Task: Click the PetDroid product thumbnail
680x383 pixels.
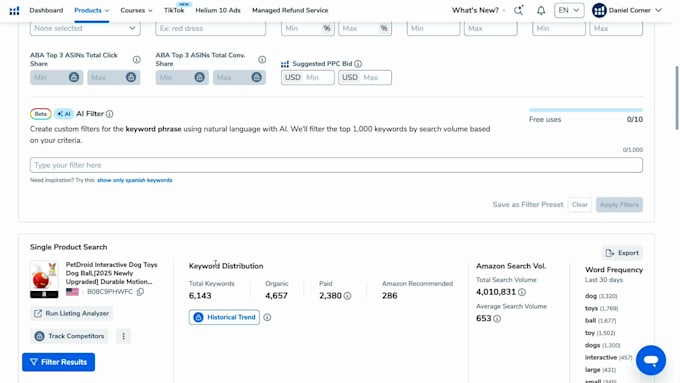Action: click(44, 279)
